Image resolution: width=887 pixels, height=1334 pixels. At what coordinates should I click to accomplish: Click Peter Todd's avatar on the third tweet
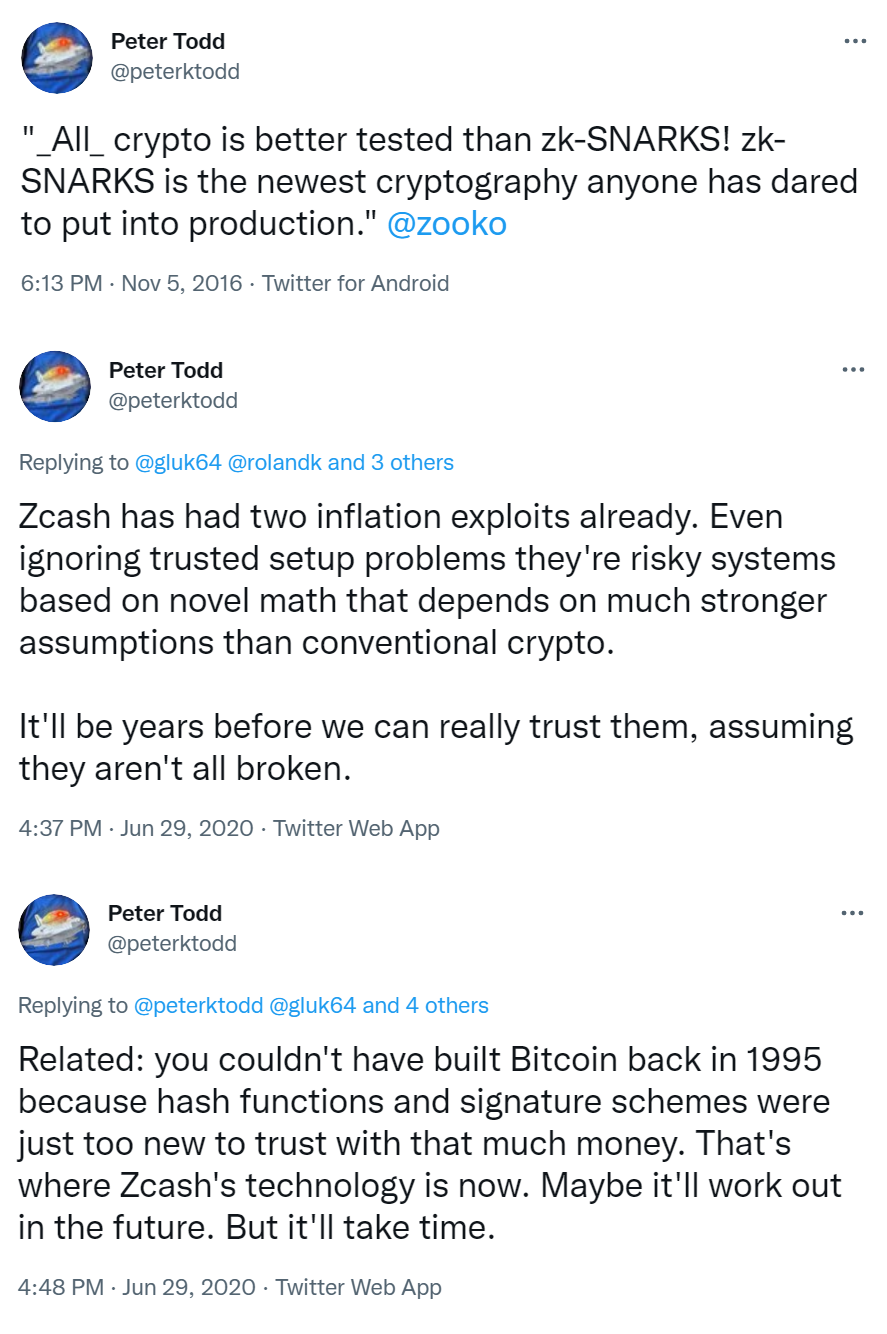55,929
